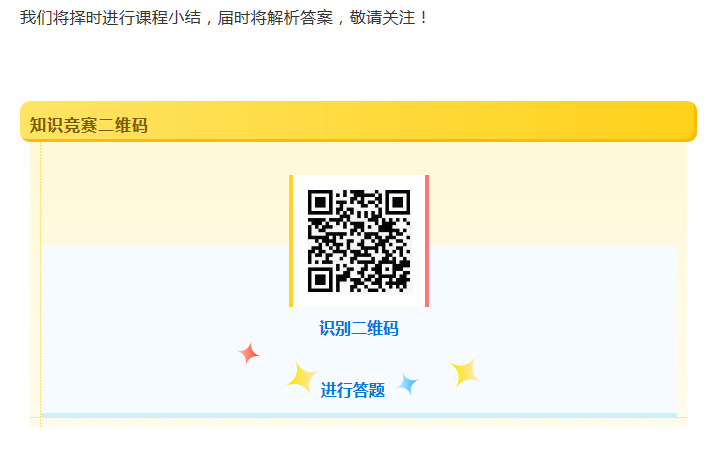Viewport: 724px width, 452px height.
Task: Click the blue star beside 进行答题
Action: [x=408, y=384]
